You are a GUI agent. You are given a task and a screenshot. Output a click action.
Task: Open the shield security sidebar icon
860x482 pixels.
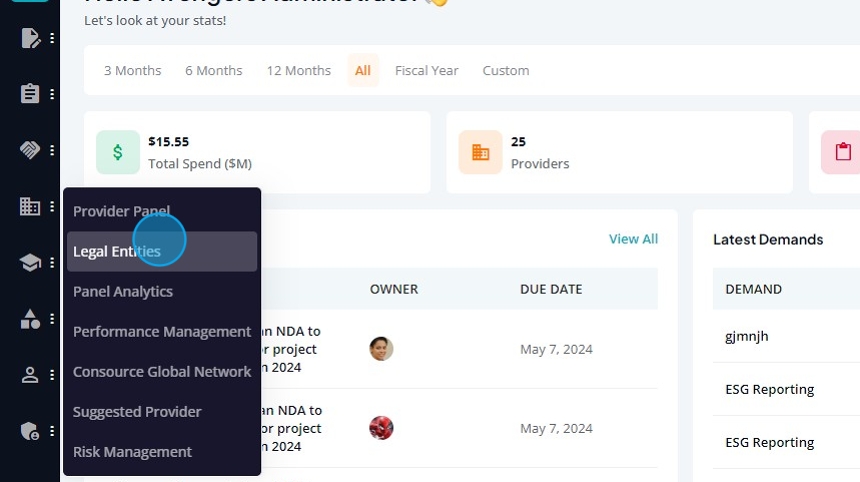(x=30, y=431)
